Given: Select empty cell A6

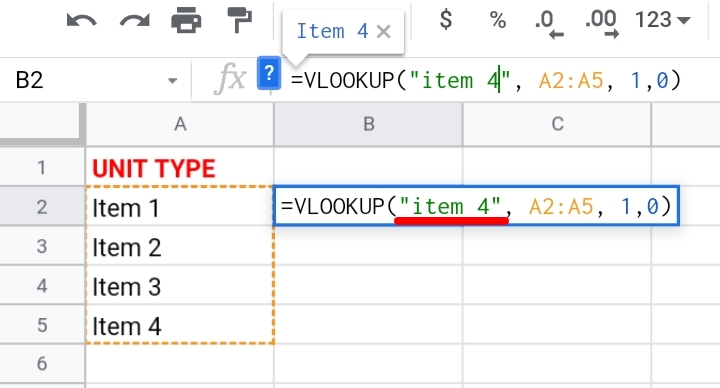Looking at the screenshot, I should point(180,363).
